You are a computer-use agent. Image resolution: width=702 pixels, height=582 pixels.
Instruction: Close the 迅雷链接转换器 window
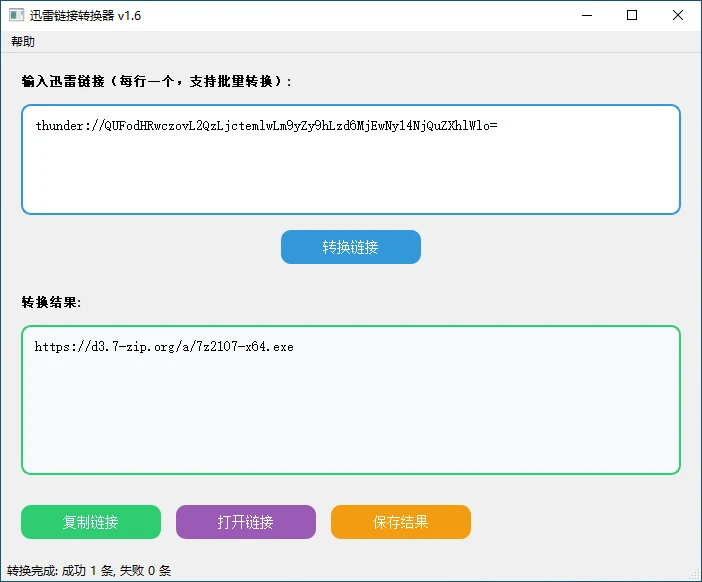[678, 15]
